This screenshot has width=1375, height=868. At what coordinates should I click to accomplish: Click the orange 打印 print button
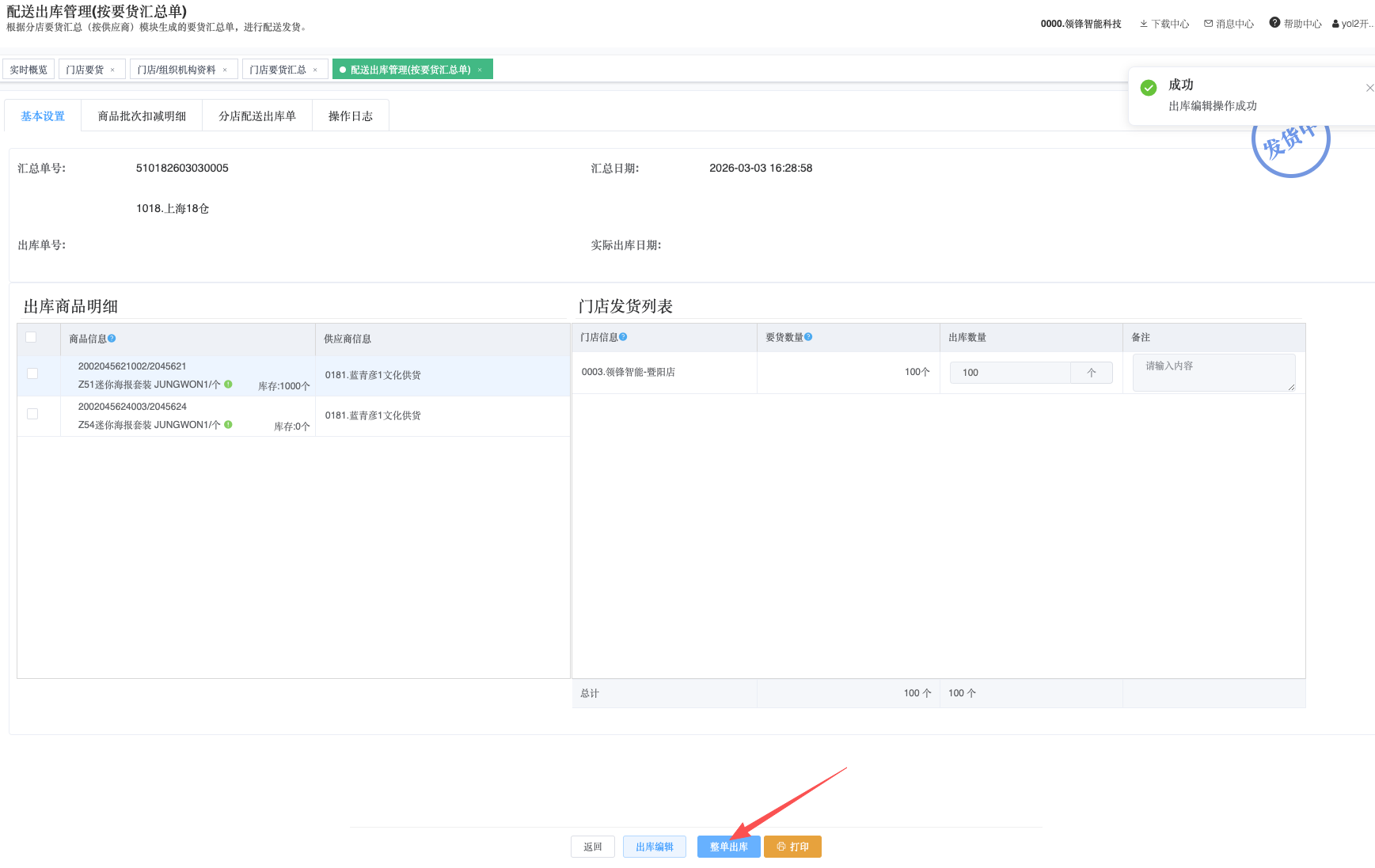792,847
